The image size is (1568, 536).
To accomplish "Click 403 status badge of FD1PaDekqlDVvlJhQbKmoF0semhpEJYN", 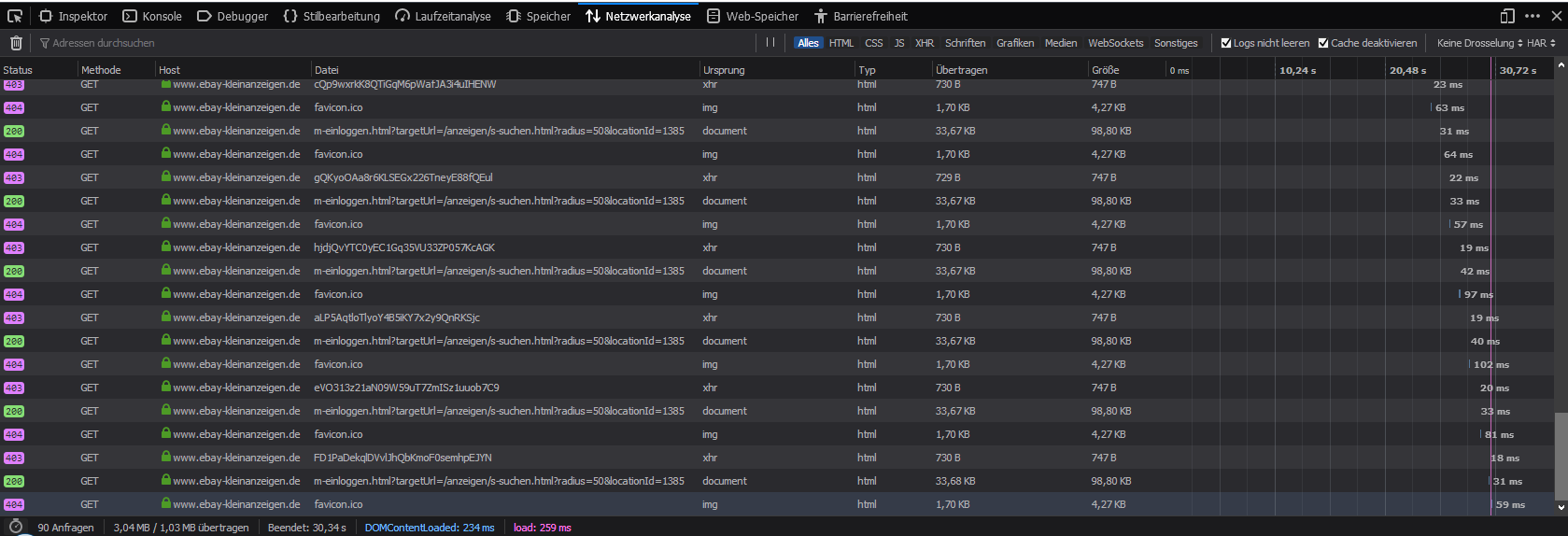I will (x=14, y=458).
